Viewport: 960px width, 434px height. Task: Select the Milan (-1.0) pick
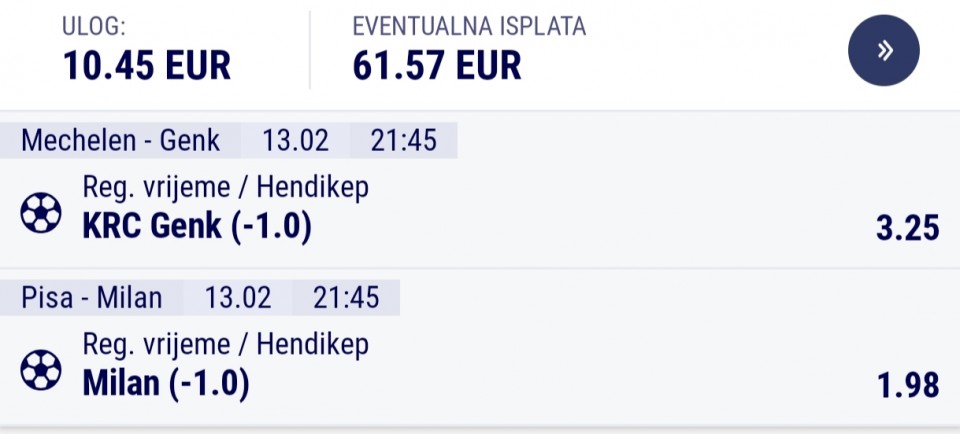166,384
